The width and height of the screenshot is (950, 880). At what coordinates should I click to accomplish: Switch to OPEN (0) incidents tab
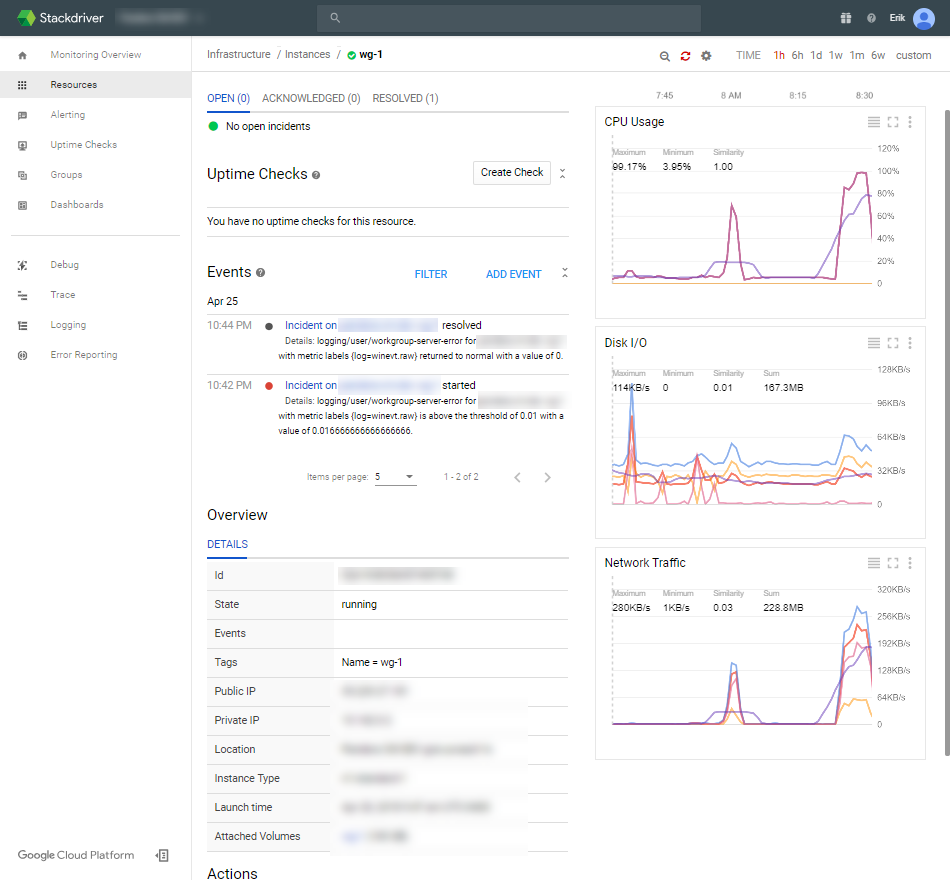point(228,98)
